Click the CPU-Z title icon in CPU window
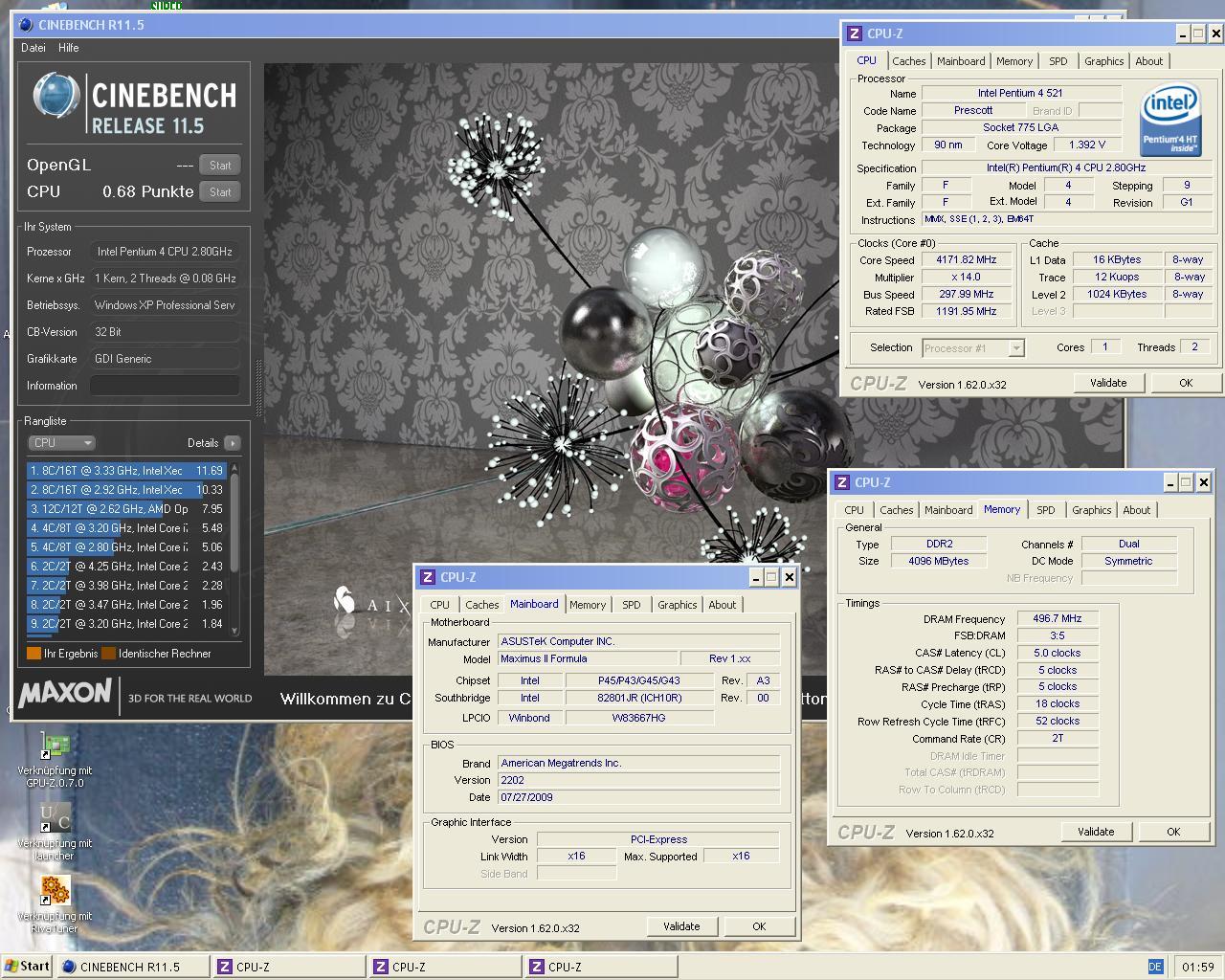 click(856, 33)
